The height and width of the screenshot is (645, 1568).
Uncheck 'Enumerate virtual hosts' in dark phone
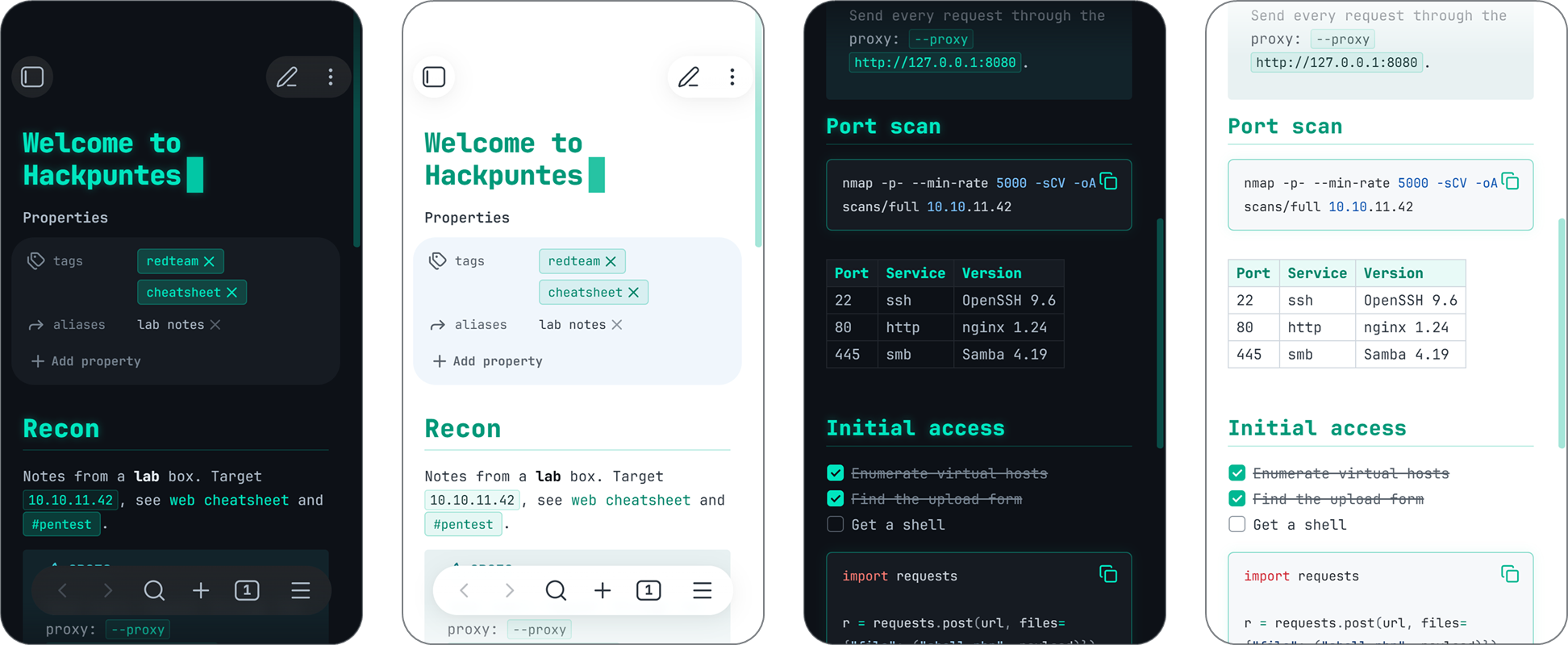click(x=836, y=472)
